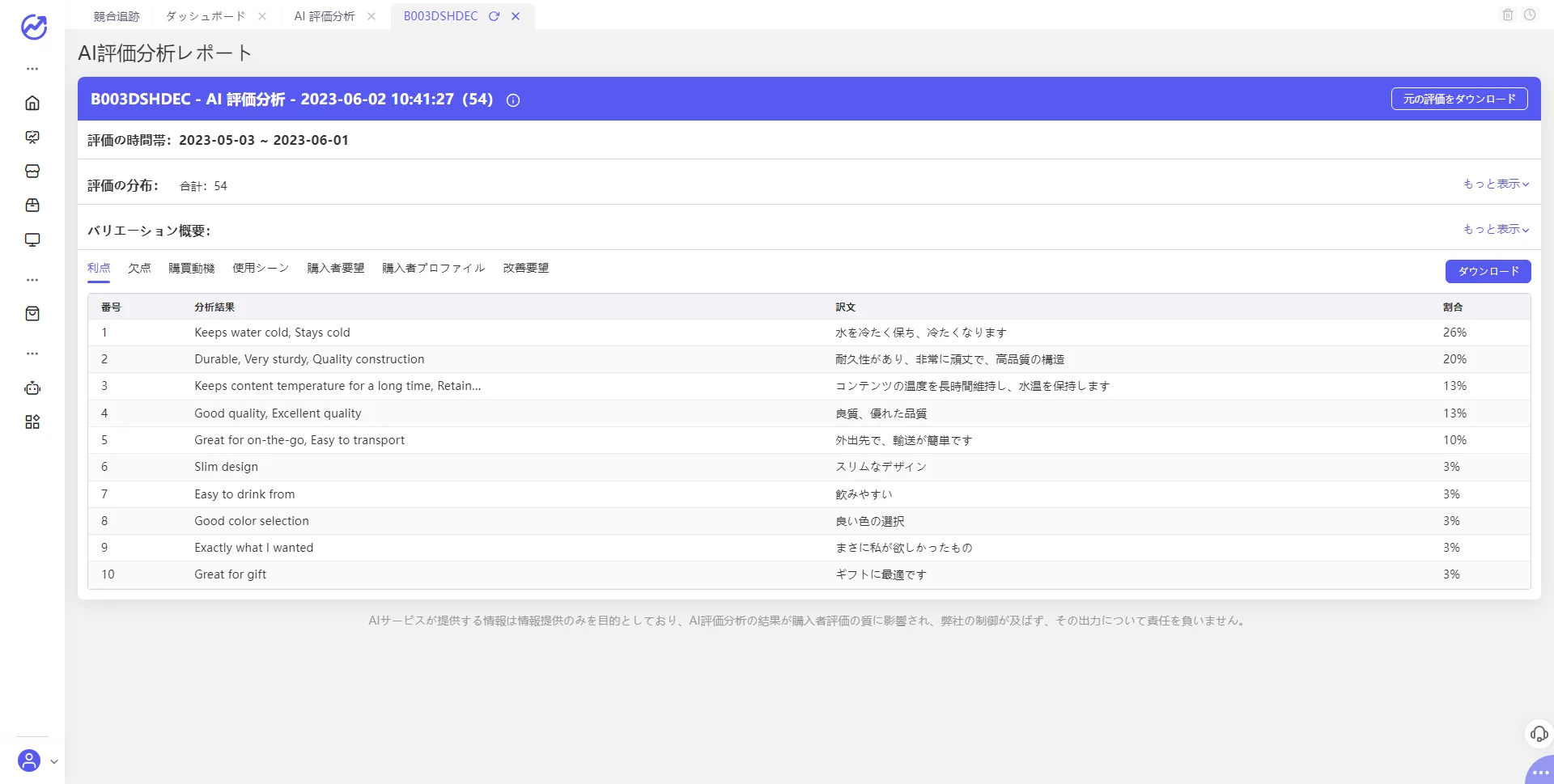Click the 割合 column header
The image size is (1554, 784).
pyautogui.click(x=1453, y=307)
